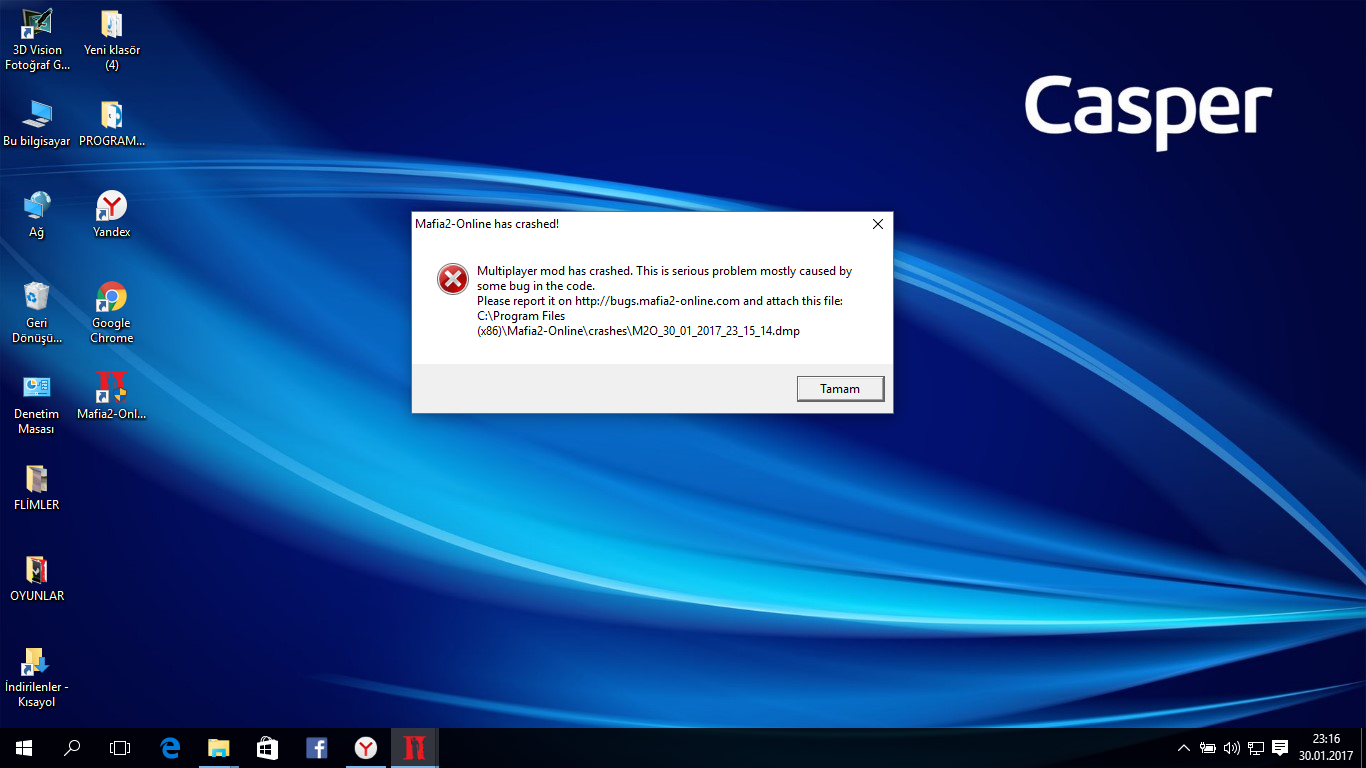Screen dimensions: 1366x768
Task: Select the Mafia2-Online desktop shortcut
Action: click(112, 395)
